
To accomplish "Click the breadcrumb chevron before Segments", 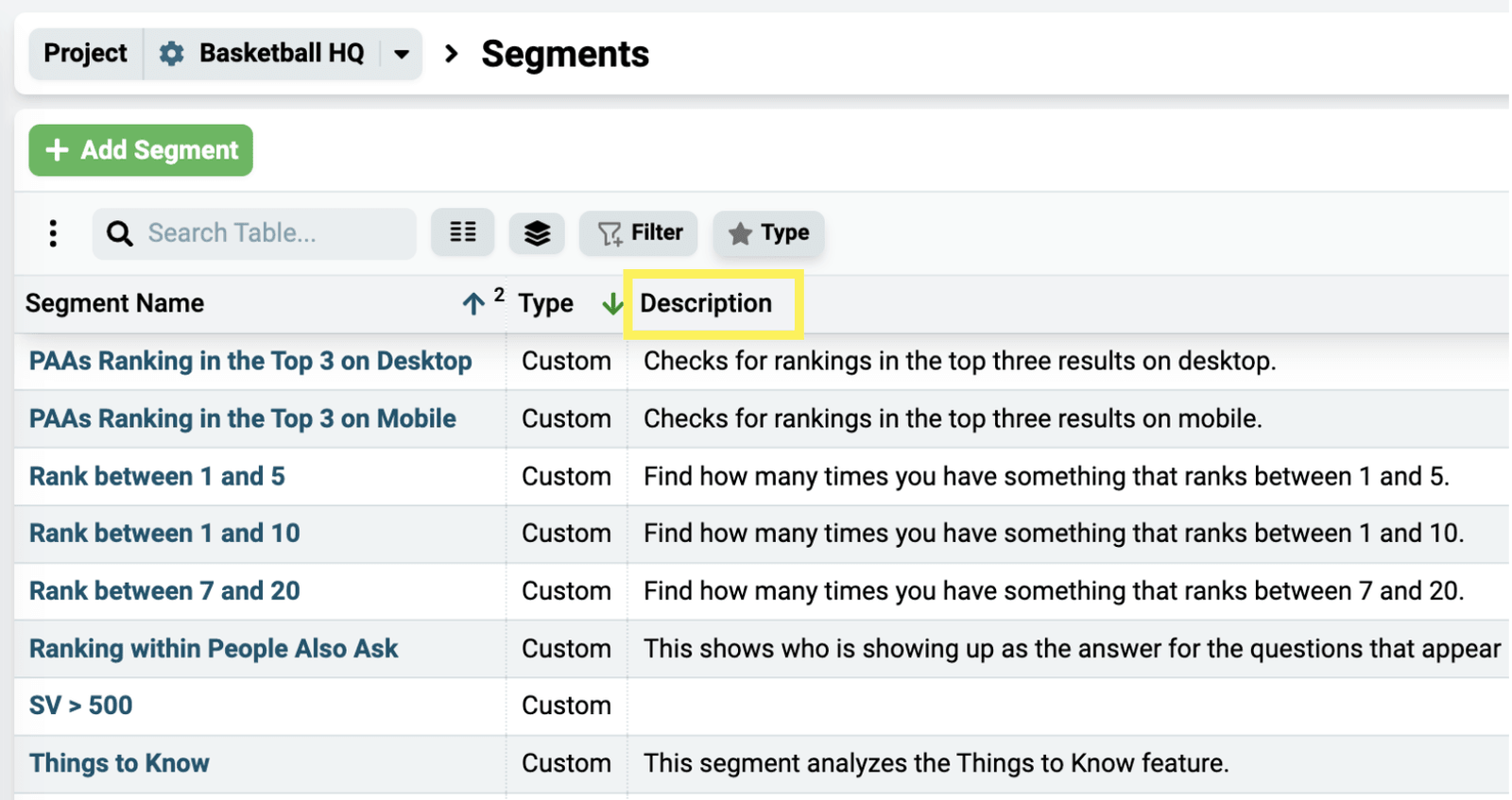I will click(452, 54).
